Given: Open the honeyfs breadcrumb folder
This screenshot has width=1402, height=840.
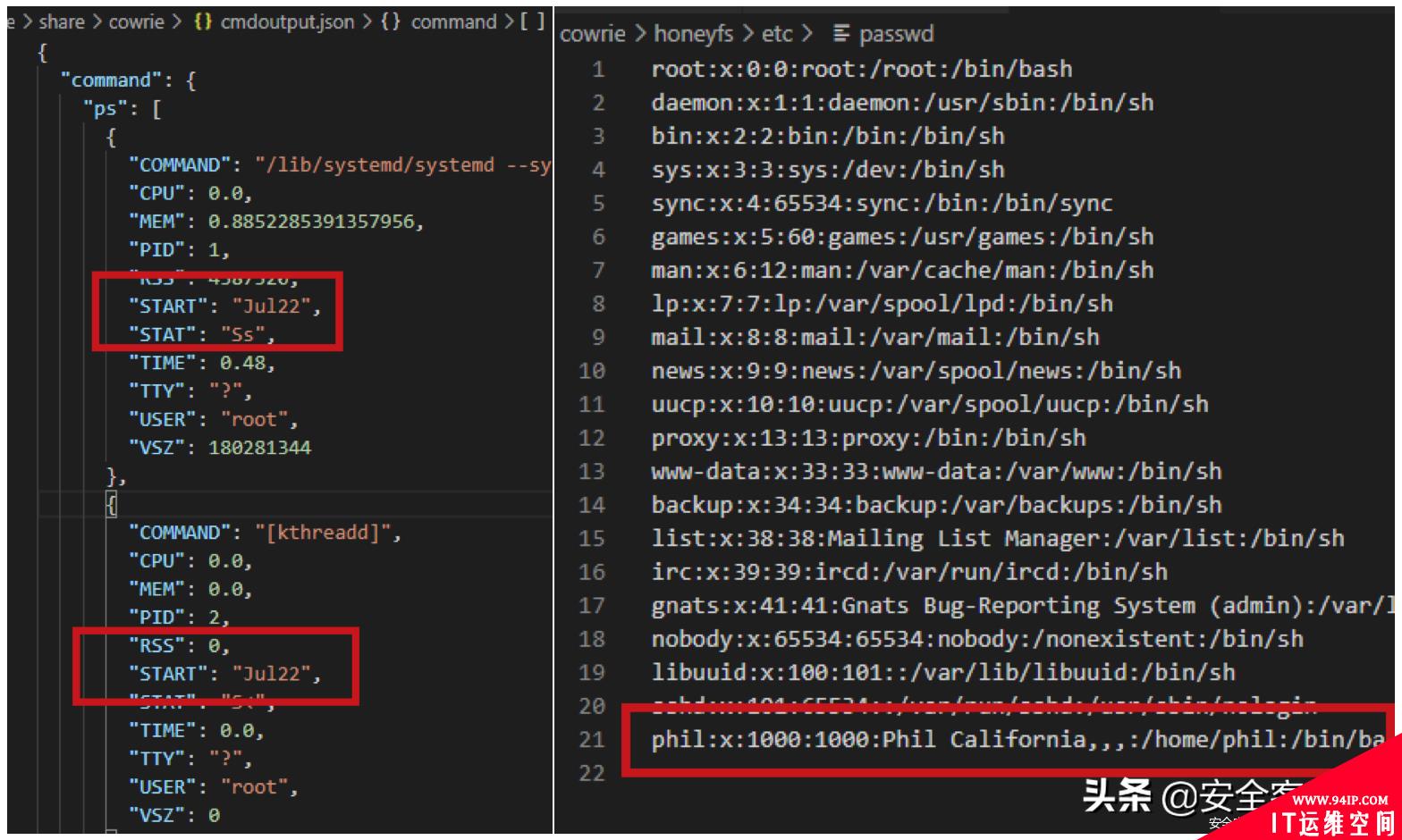Looking at the screenshot, I should click(694, 34).
